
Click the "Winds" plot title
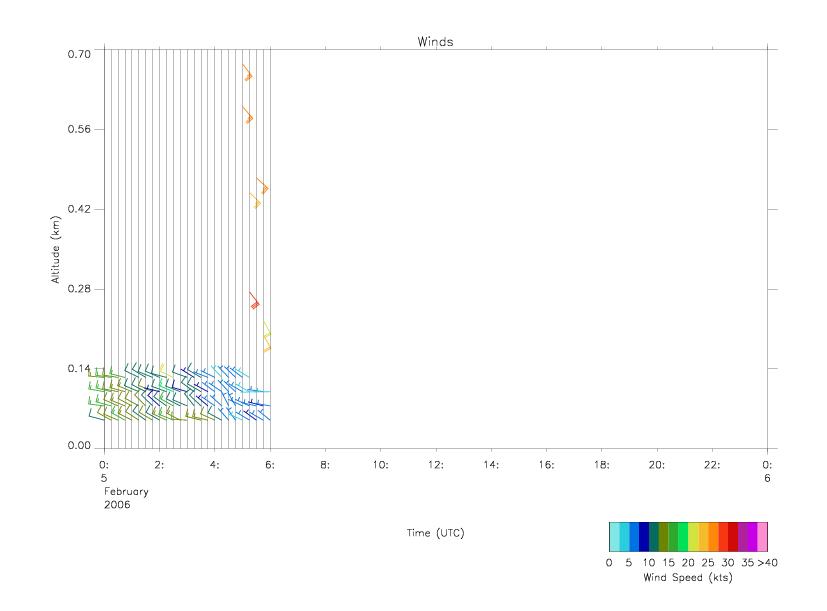click(x=435, y=42)
